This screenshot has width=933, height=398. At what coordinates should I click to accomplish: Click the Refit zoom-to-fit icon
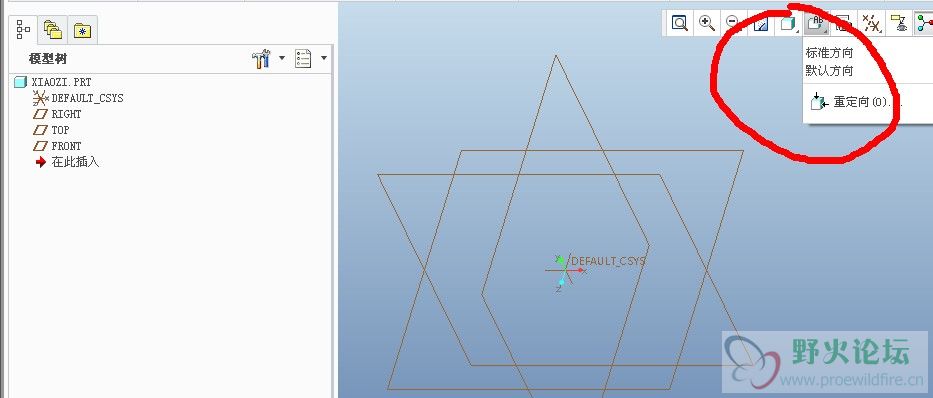(x=680, y=23)
